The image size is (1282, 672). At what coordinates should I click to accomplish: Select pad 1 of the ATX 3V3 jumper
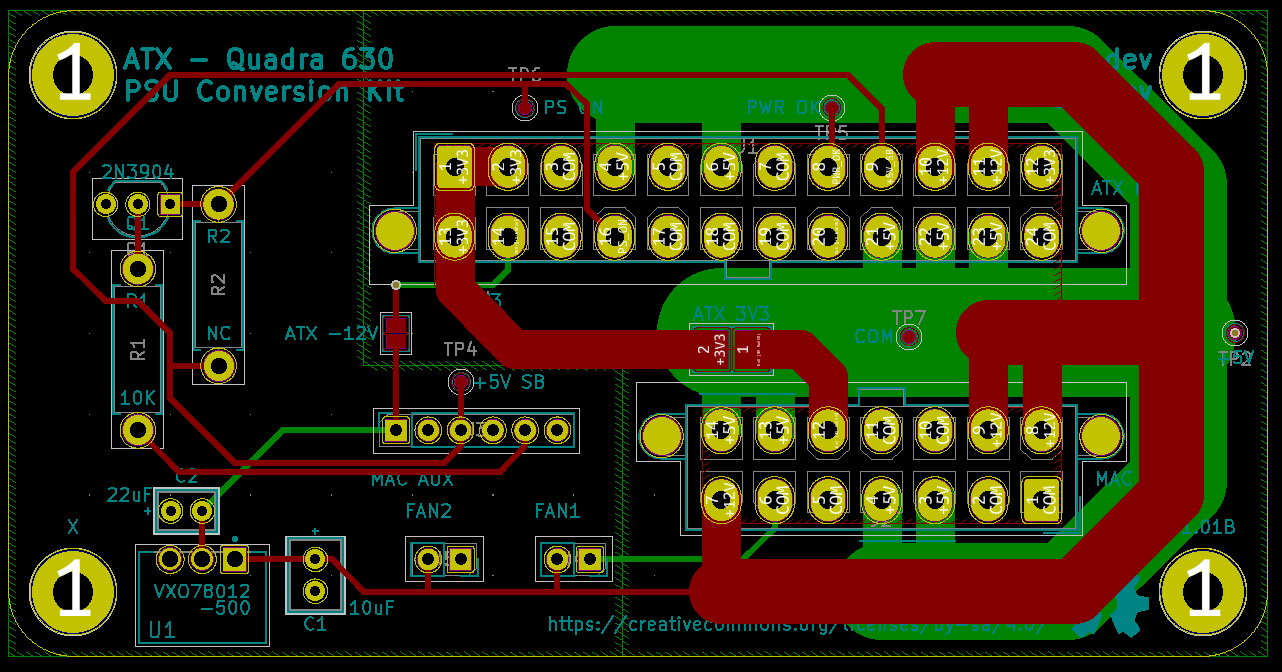[750, 350]
